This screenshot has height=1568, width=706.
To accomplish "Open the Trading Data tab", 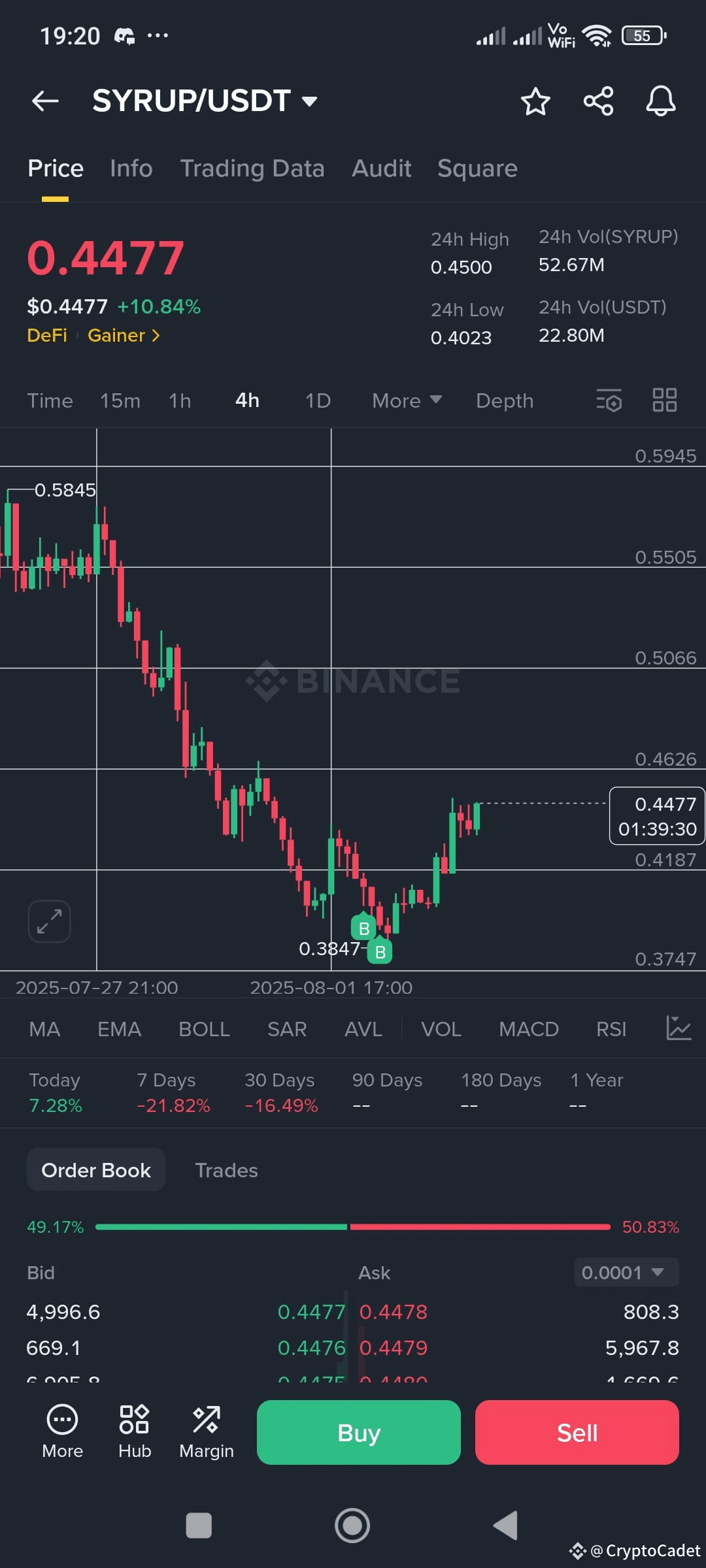I will [252, 169].
